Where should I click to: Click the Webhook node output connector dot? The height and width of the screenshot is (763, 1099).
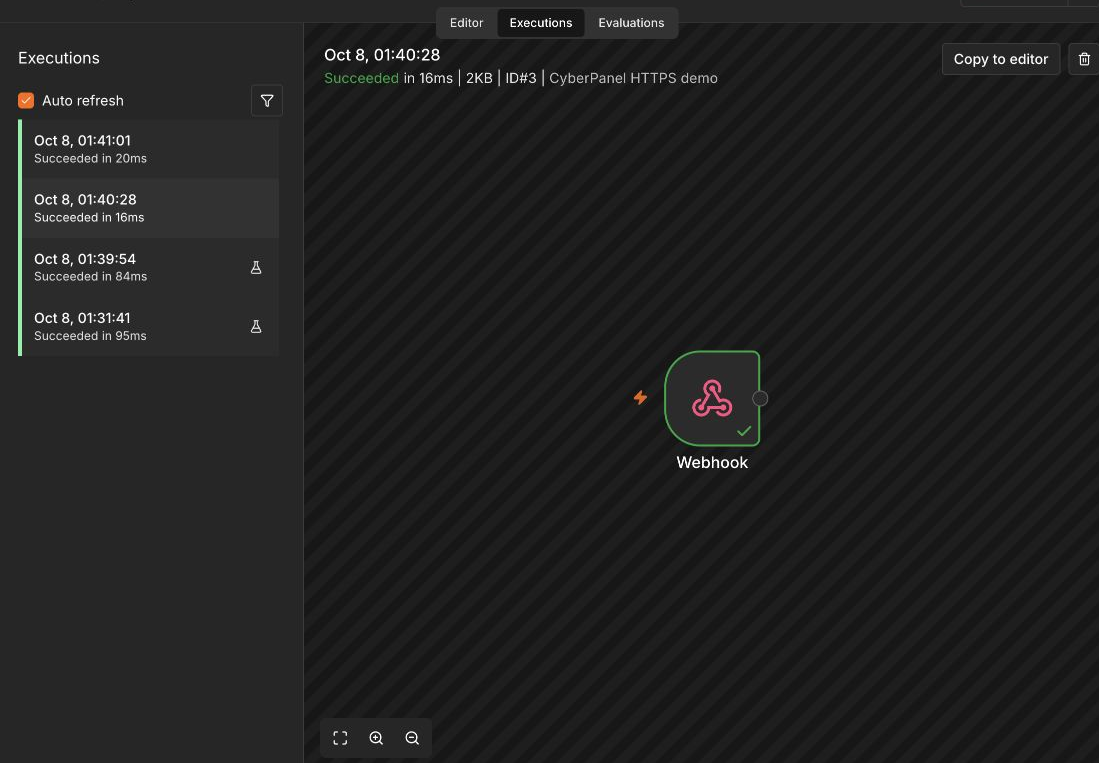tap(760, 399)
